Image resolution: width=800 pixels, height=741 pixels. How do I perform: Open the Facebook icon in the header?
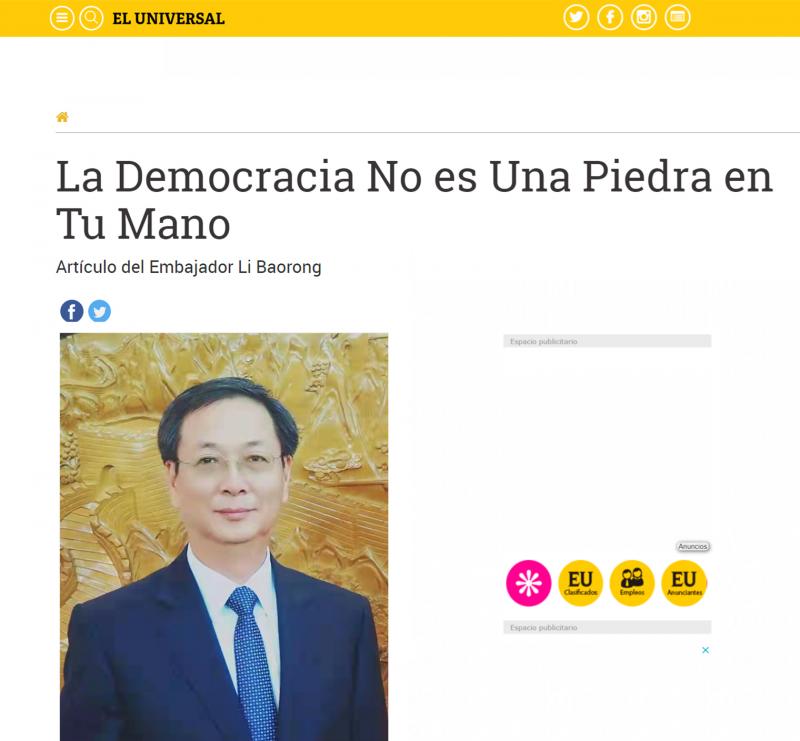pyautogui.click(x=610, y=17)
